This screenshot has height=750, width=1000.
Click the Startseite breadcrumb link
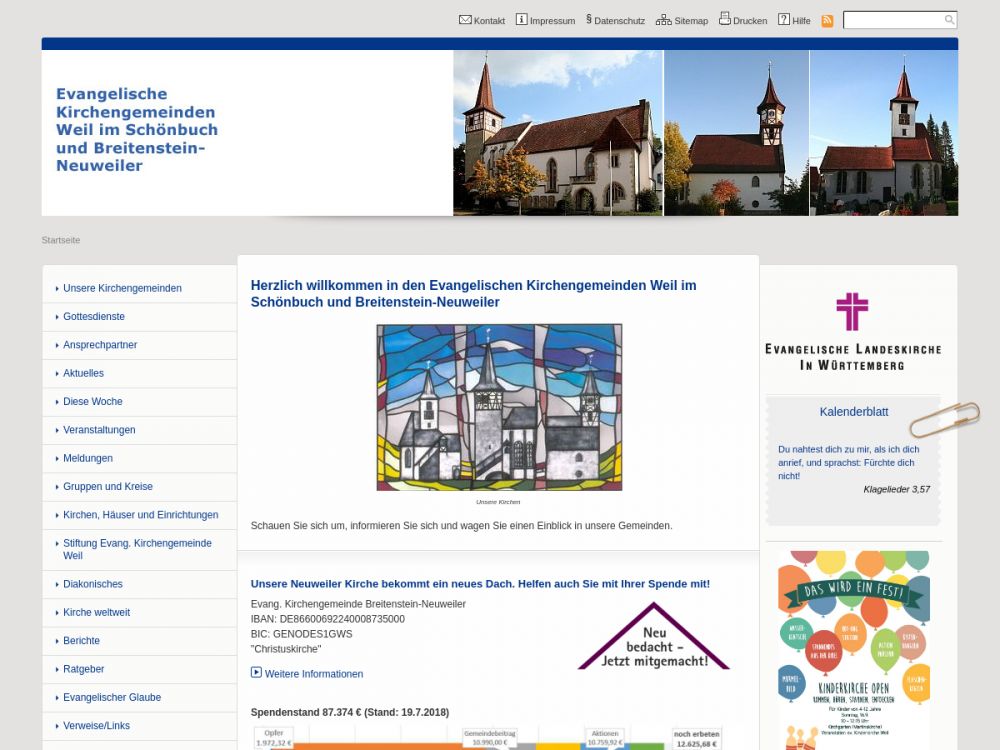(x=61, y=240)
